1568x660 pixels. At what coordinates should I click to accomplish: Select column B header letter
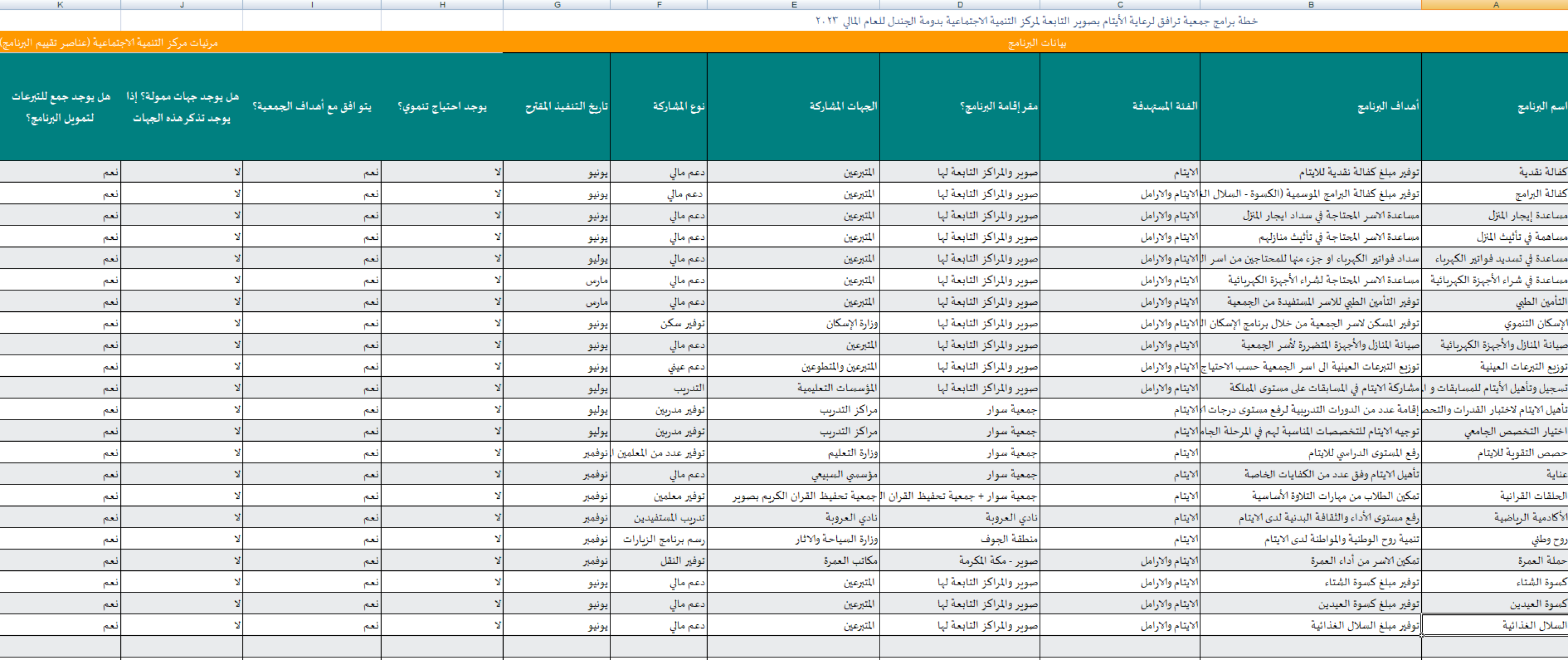click(x=1311, y=5)
